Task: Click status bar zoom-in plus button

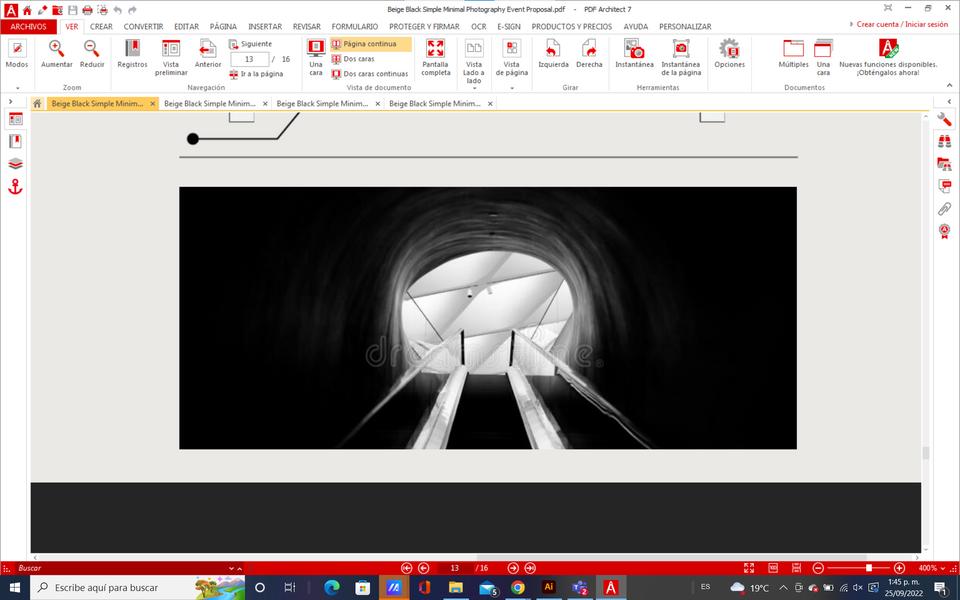Action: [x=899, y=568]
